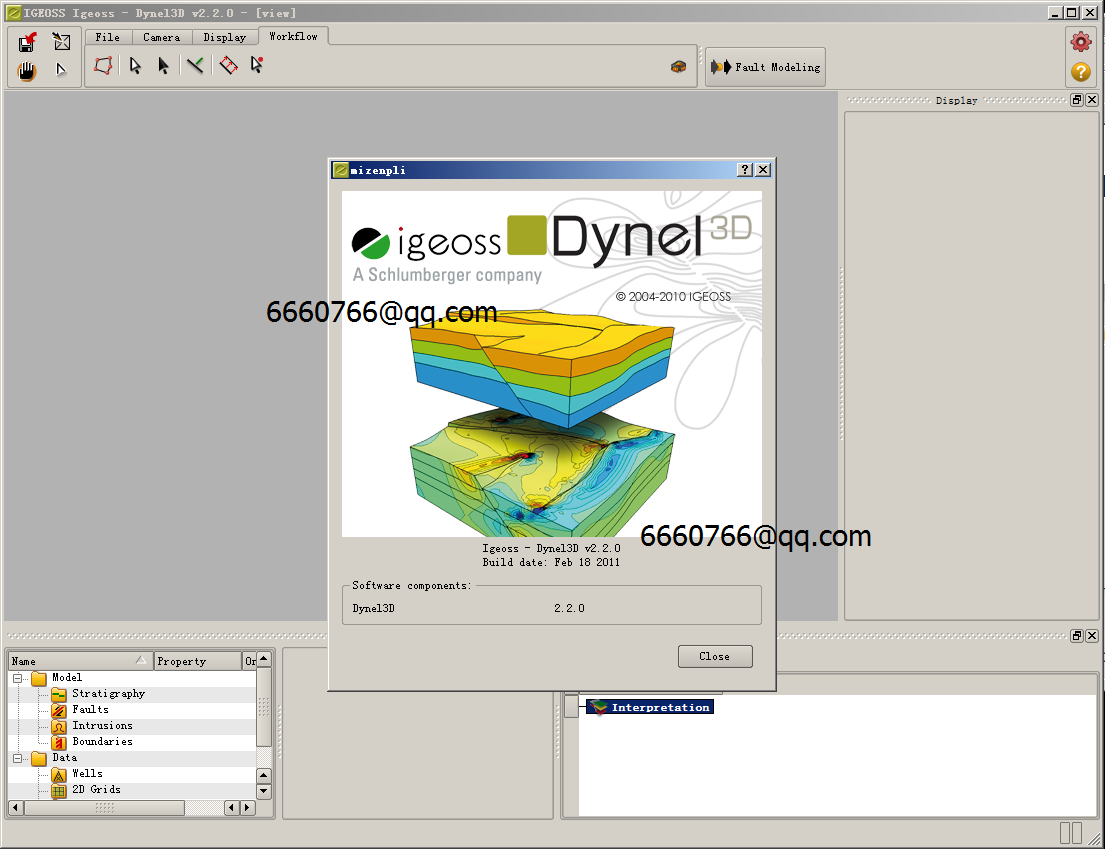Click the dialog help question mark button
The width and height of the screenshot is (1105, 849).
point(745,170)
